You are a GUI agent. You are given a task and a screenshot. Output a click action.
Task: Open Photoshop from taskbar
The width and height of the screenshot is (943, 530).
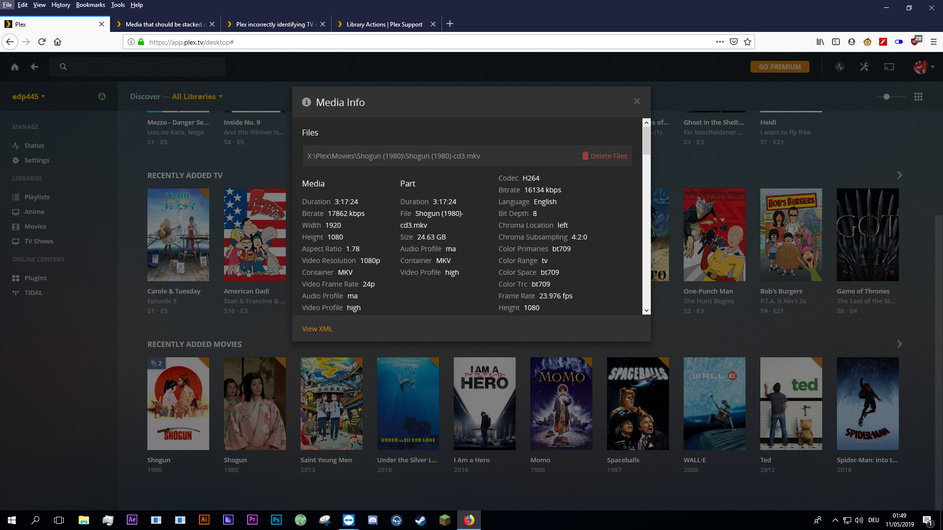[x=276, y=520]
